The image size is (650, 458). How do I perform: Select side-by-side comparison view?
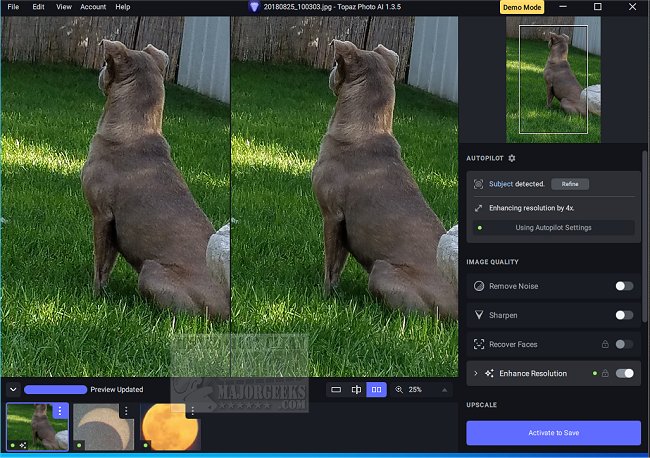coord(377,389)
